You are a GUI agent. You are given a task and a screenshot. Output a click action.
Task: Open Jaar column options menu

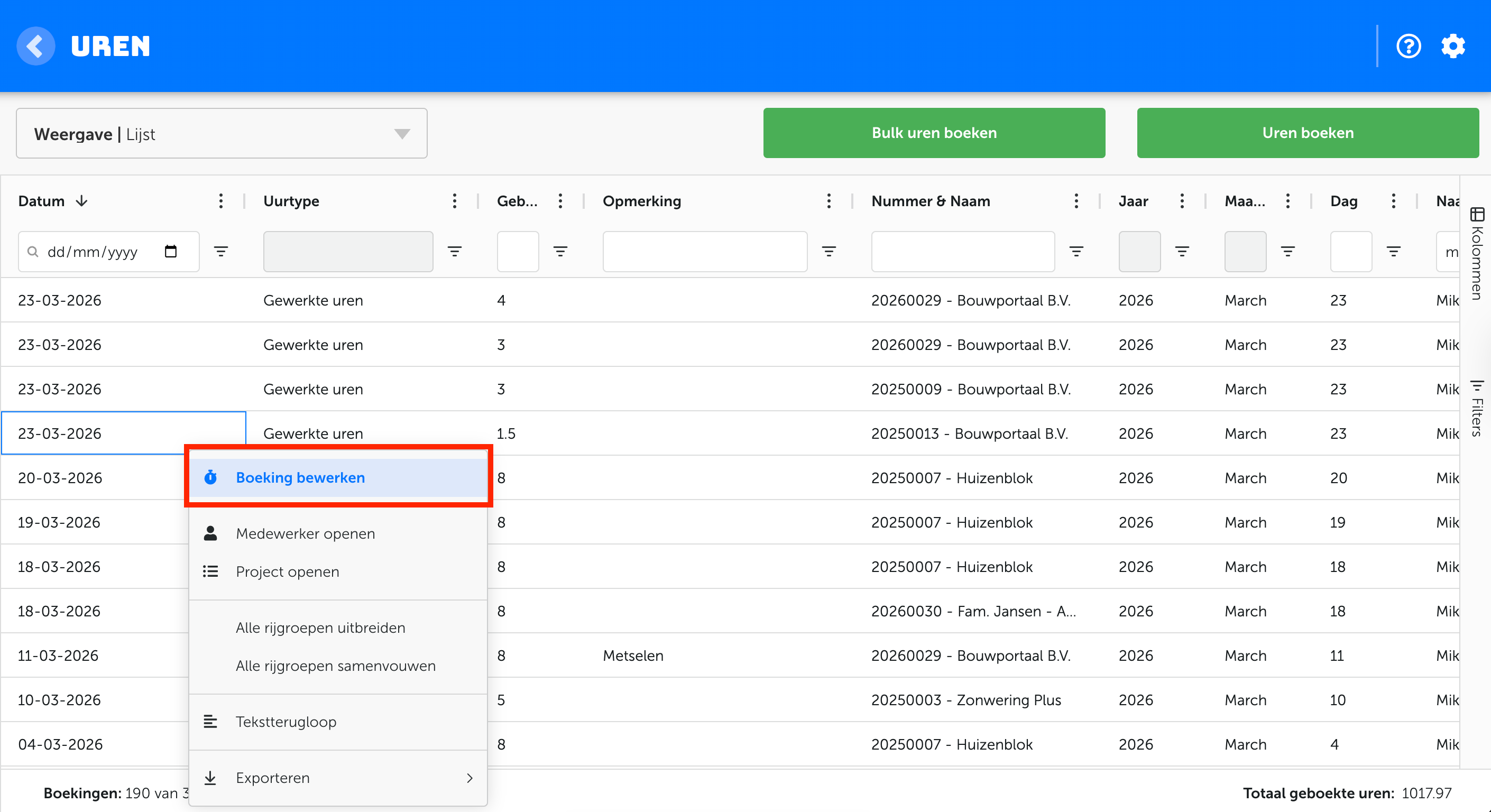point(1182,201)
